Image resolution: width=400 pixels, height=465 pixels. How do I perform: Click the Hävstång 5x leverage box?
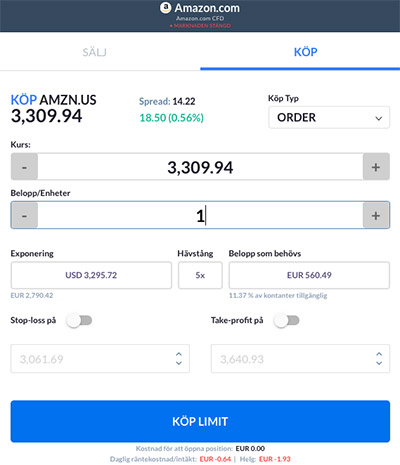200,275
